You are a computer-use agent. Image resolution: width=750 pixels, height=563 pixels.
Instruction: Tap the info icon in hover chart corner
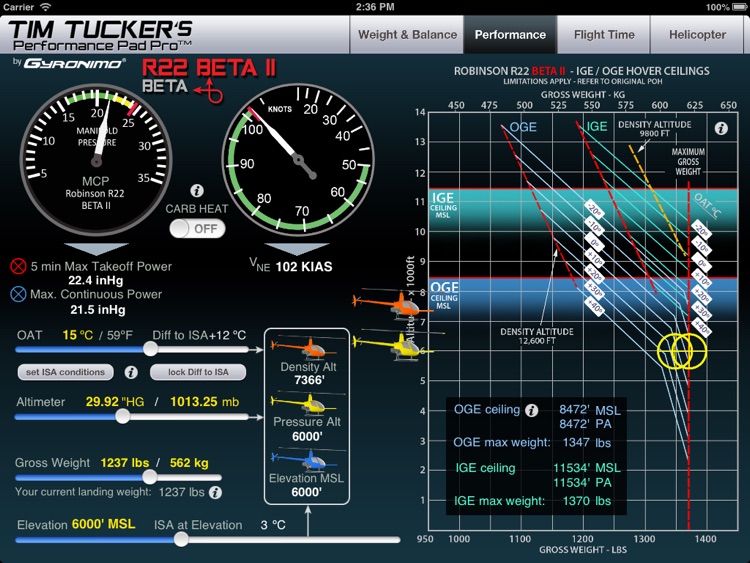click(x=721, y=128)
